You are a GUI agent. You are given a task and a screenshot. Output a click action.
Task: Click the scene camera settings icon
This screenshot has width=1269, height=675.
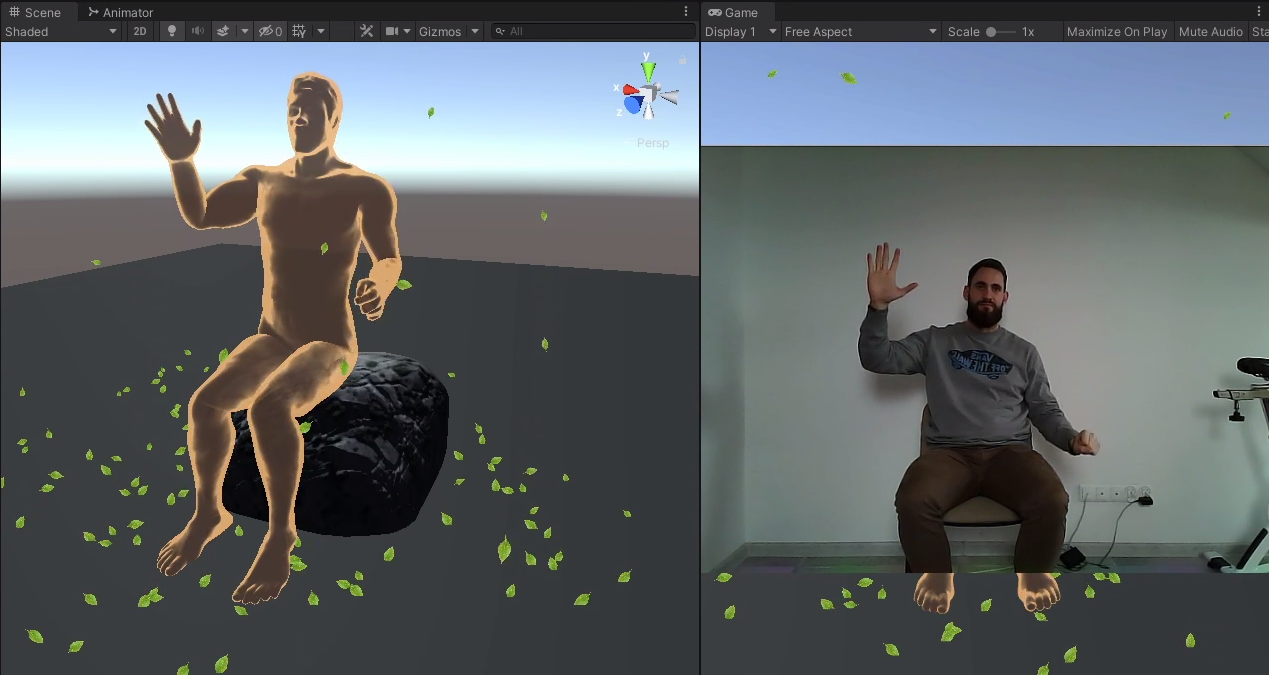coord(393,31)
